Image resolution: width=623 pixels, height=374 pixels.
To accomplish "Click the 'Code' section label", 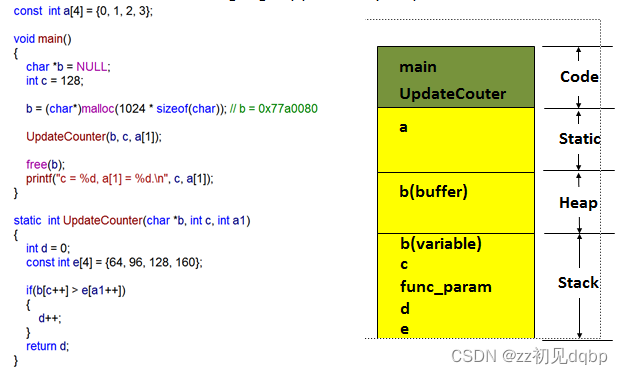I will pyautogui.click(x=579, y=77).
